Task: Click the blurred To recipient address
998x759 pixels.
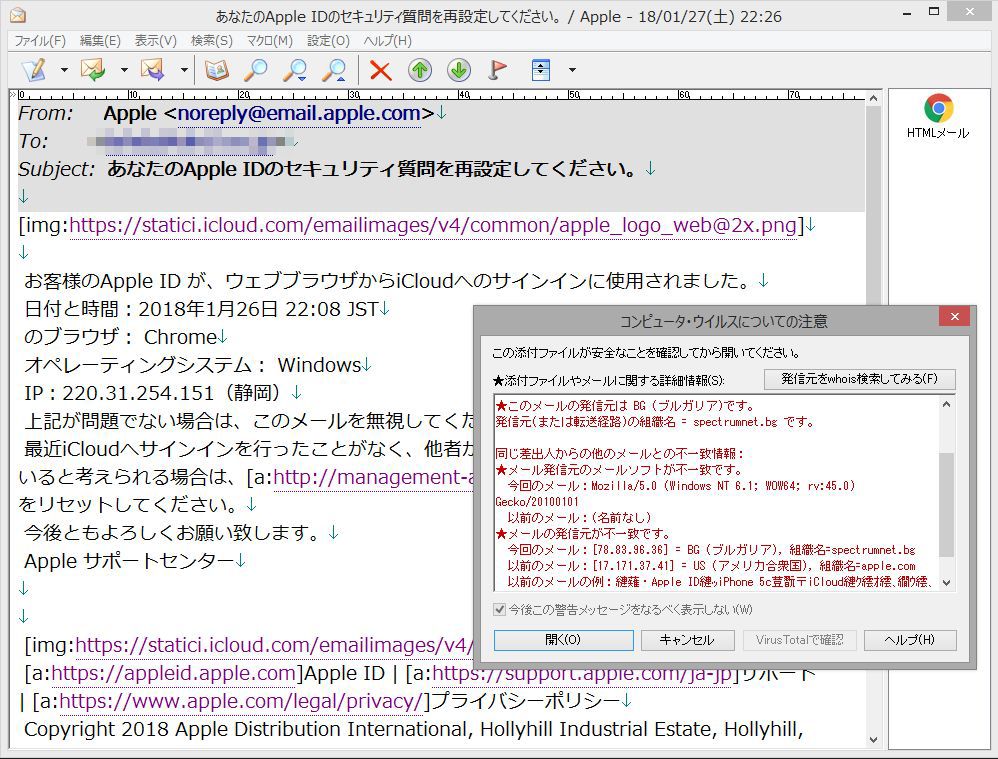Action: pyautogui.click(x=191, y=141)
